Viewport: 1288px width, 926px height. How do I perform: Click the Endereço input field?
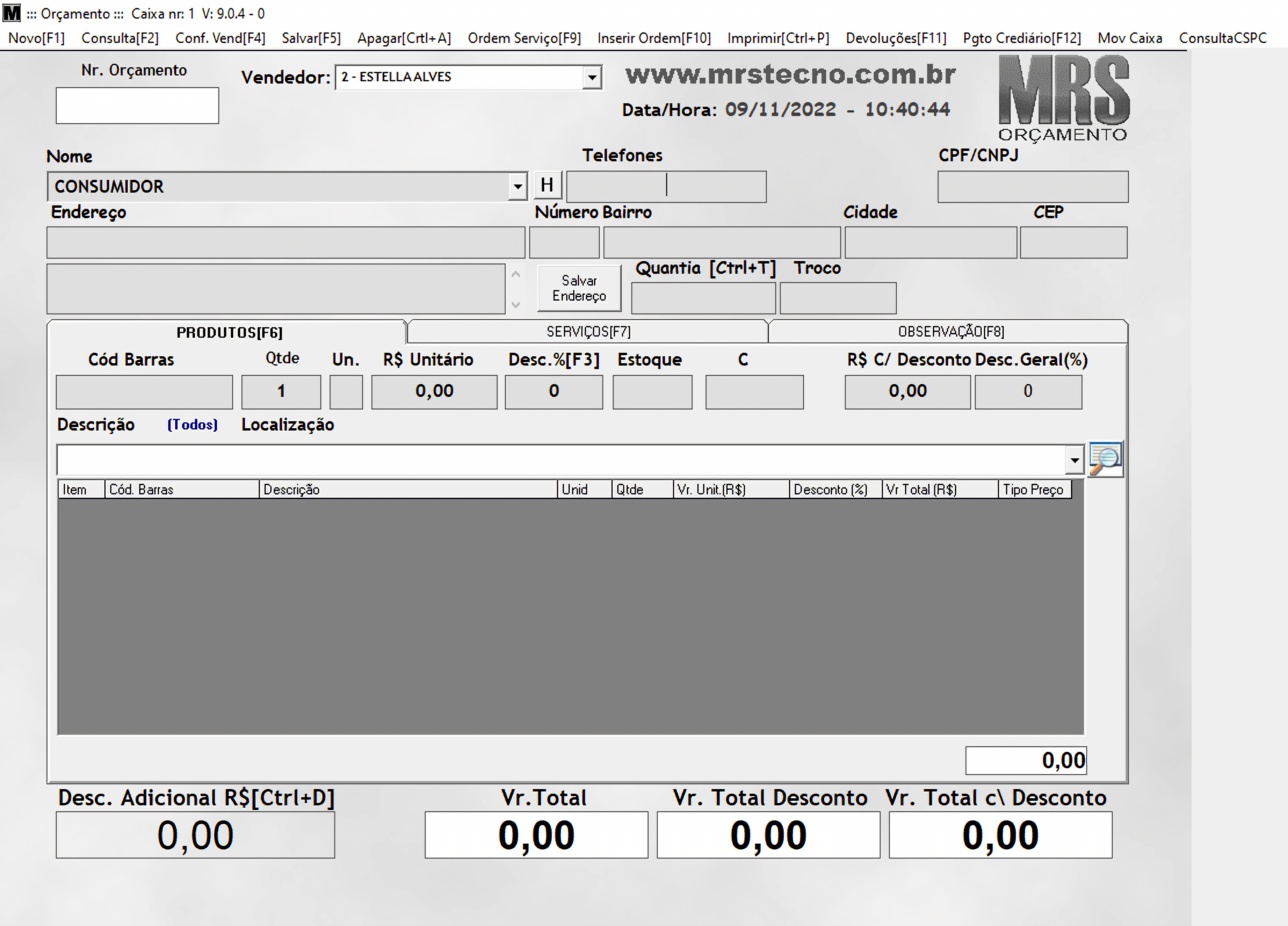286,243
